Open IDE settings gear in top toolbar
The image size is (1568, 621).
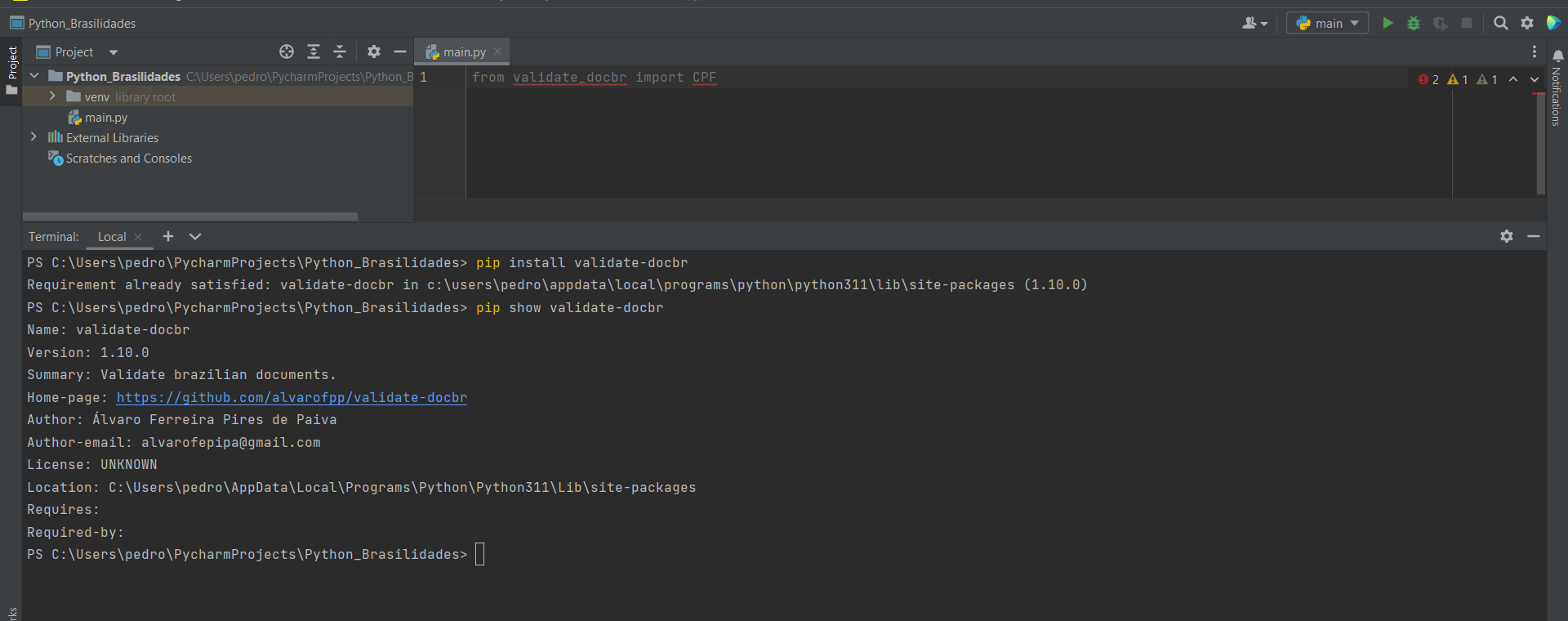pyautogui.click(x=1526, y=23)
